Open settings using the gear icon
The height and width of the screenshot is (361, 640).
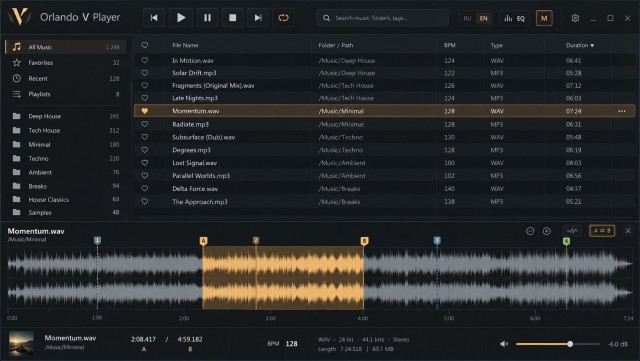575,18
